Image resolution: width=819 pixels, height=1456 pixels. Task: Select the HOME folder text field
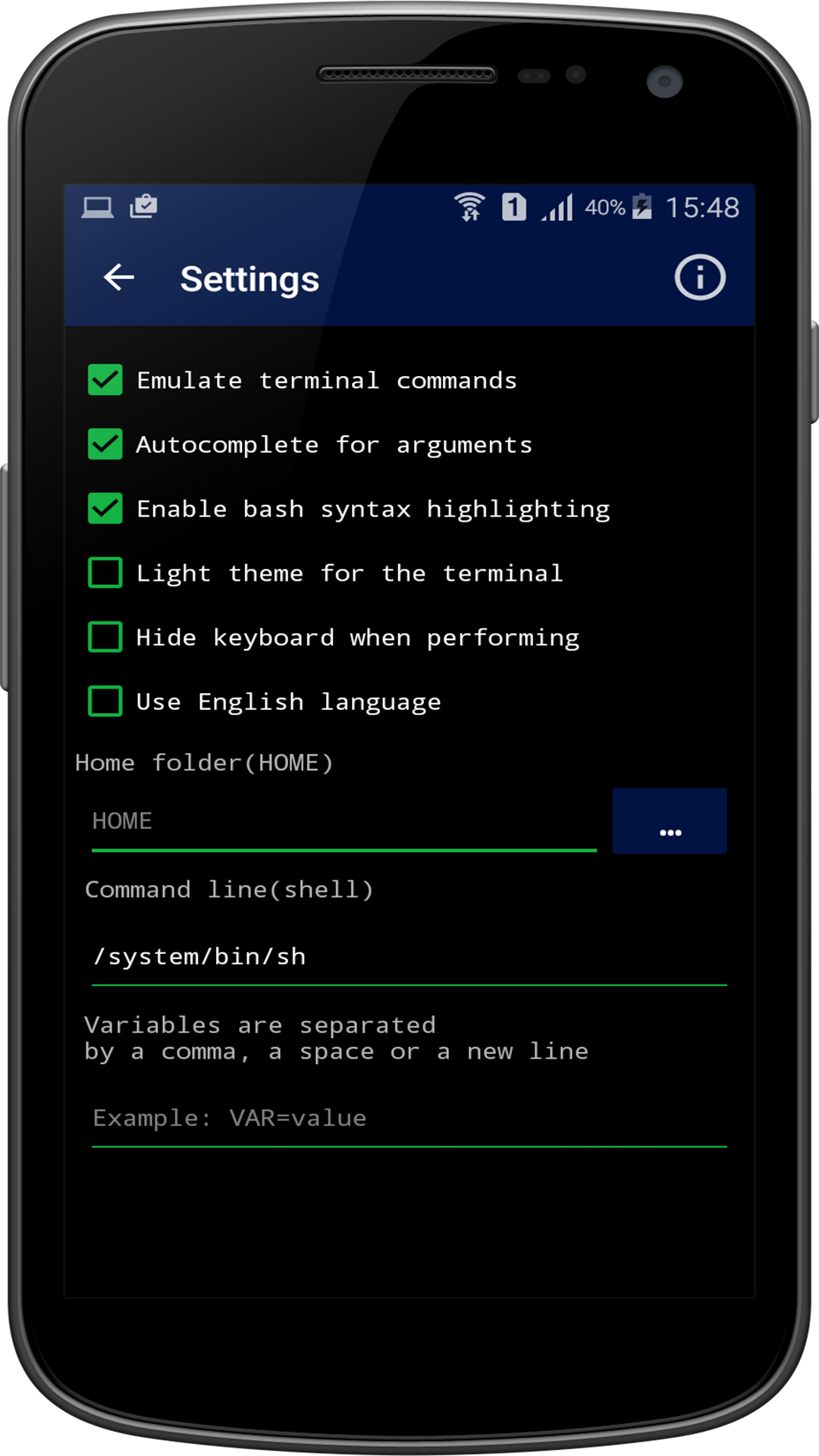[x=341, y=821]
